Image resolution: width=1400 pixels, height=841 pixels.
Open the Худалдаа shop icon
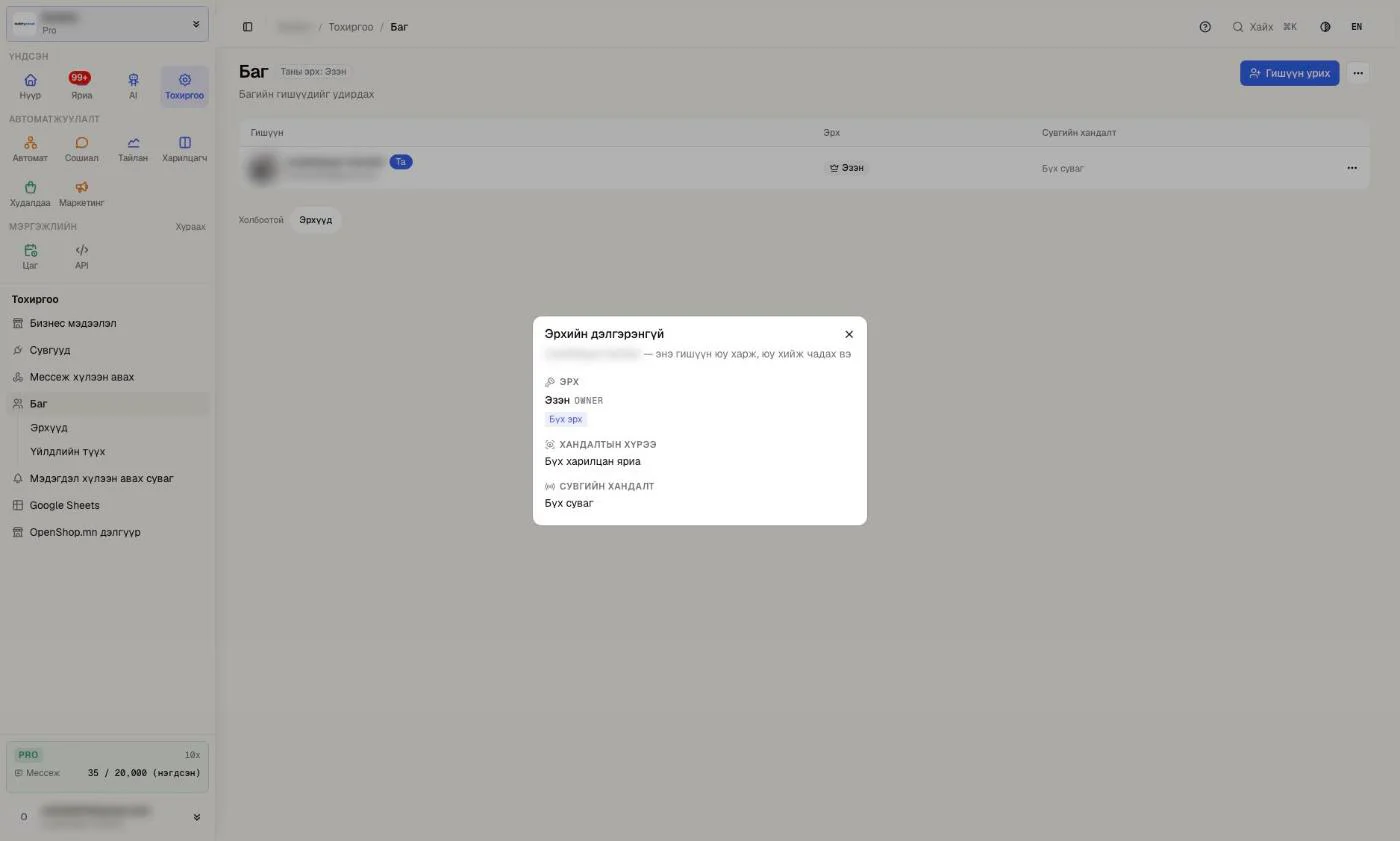[30, 194]
